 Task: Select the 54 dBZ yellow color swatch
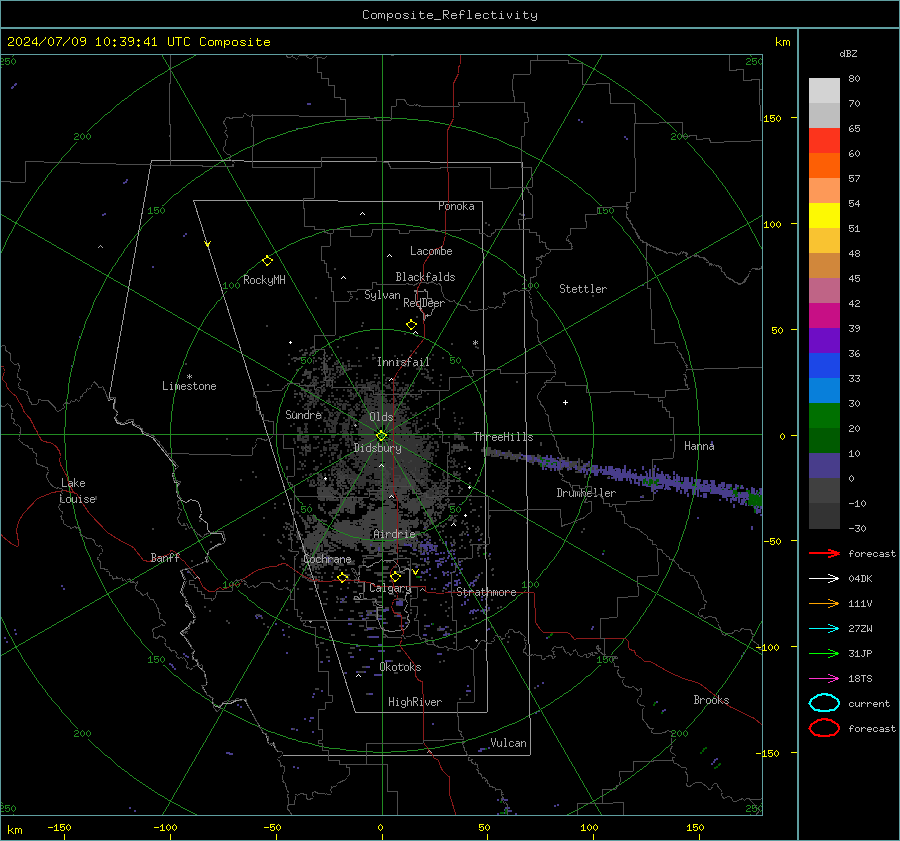tap(824, 215)
